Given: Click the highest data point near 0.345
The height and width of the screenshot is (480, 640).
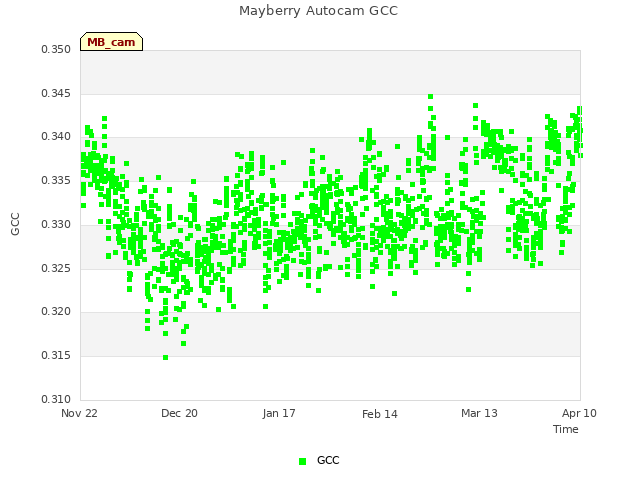Looking at the screenshot, I should pos(430,97).
